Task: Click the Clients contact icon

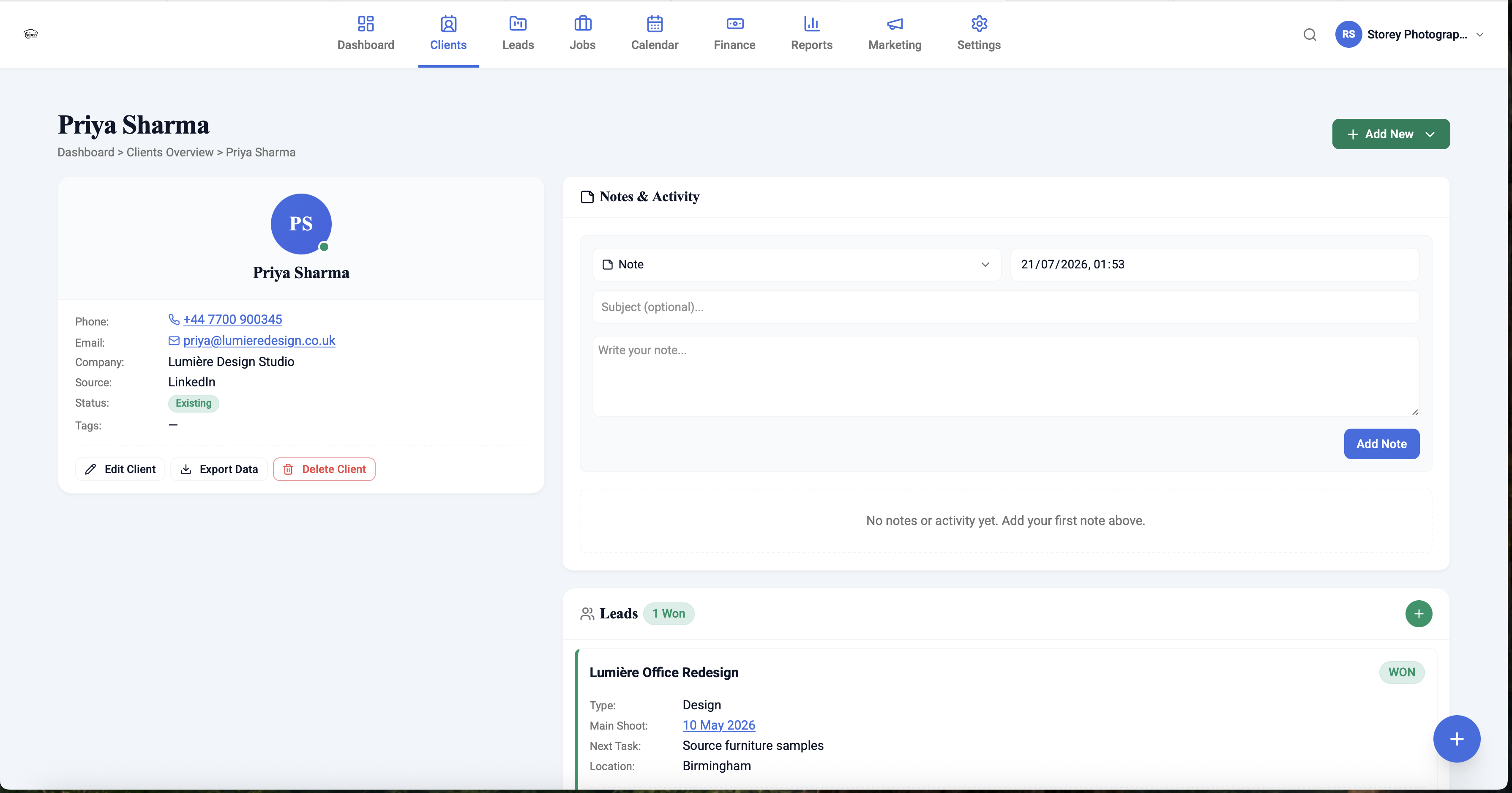Action: pos(448,24)
